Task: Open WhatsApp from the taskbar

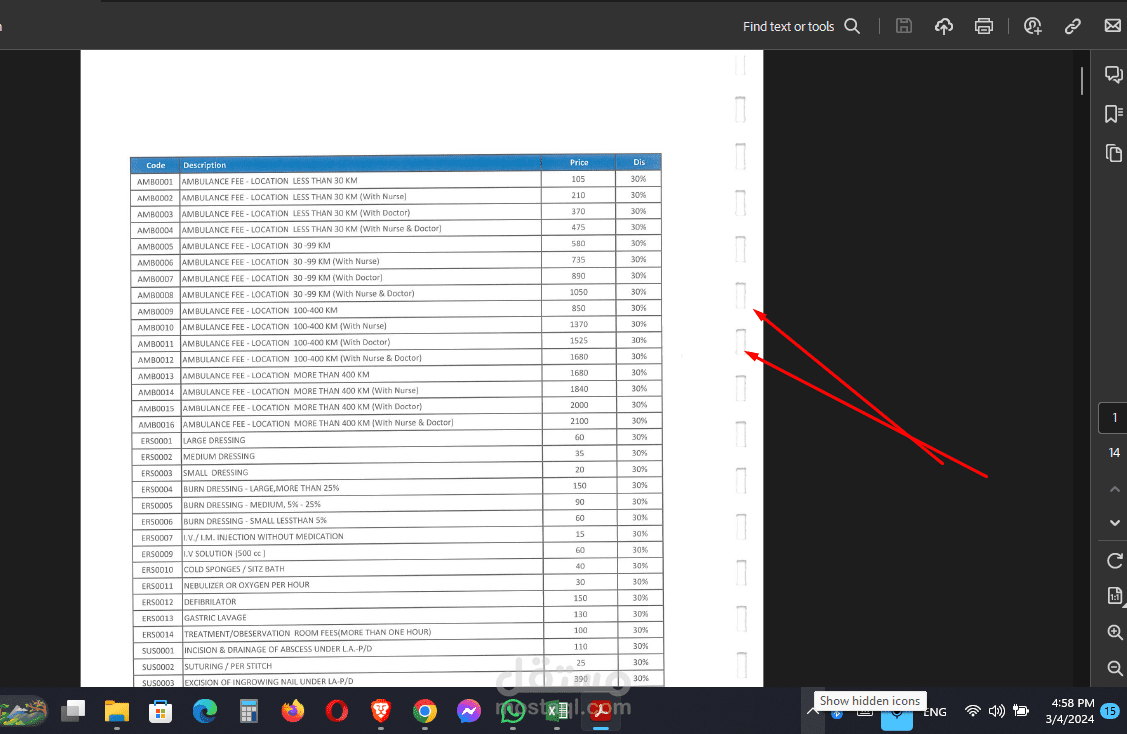Action: 512,711
